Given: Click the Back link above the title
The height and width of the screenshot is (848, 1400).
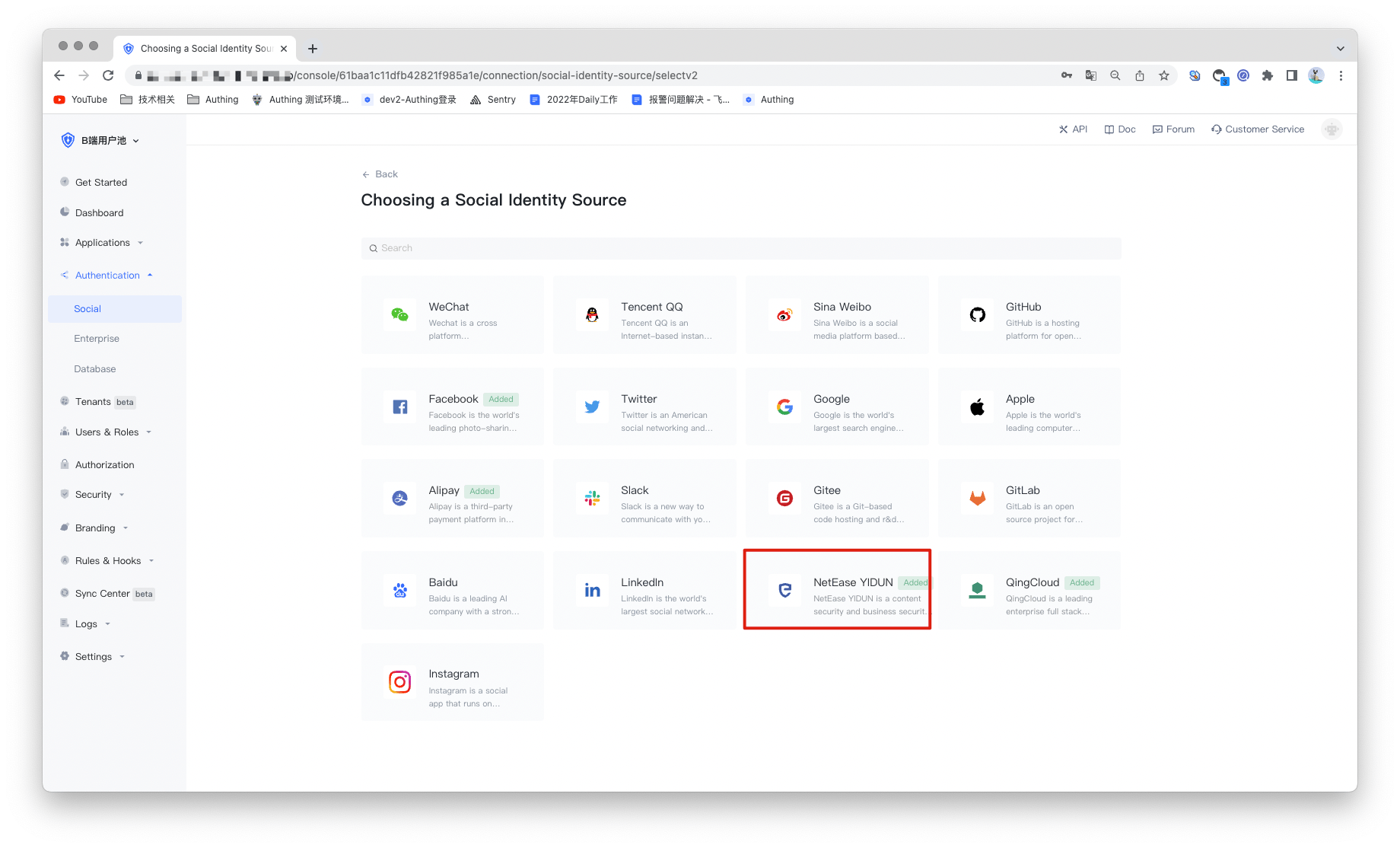Looking at the screenshot, I should click(380, 174).
